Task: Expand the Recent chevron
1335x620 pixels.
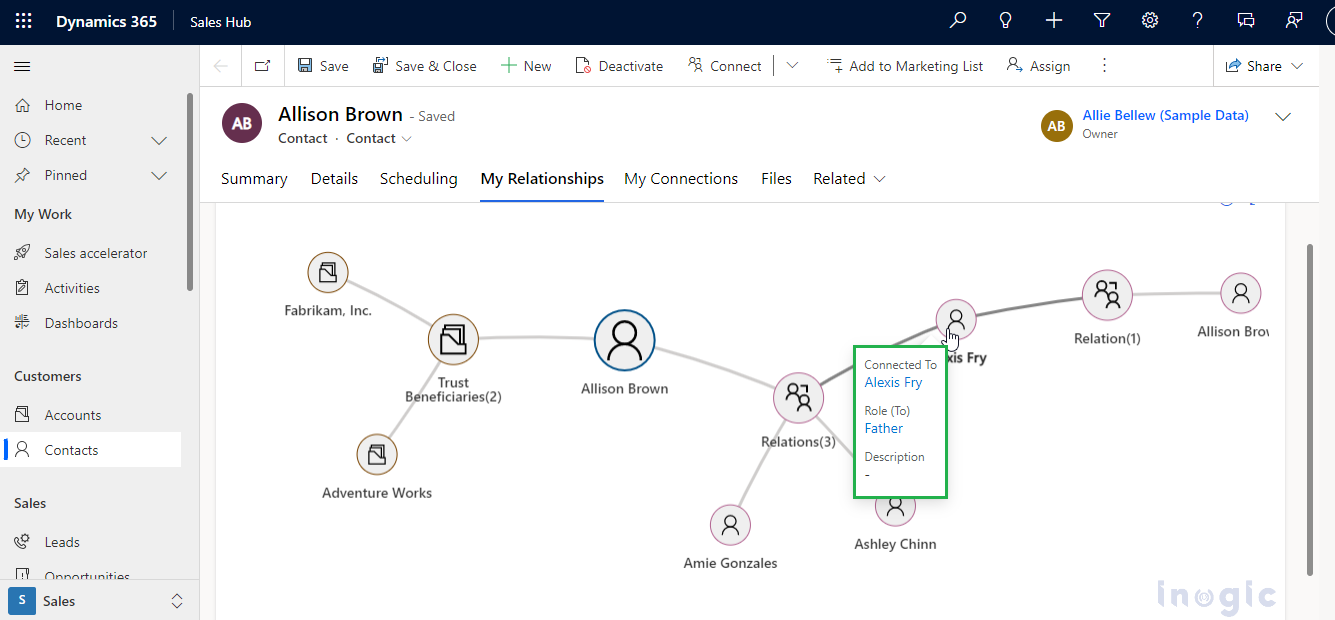Action: [158, 141]
